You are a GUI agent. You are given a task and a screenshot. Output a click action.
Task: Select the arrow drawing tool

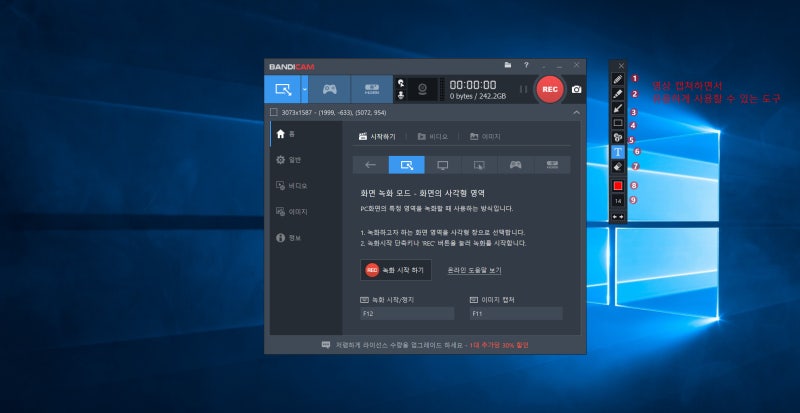(618, 108)
